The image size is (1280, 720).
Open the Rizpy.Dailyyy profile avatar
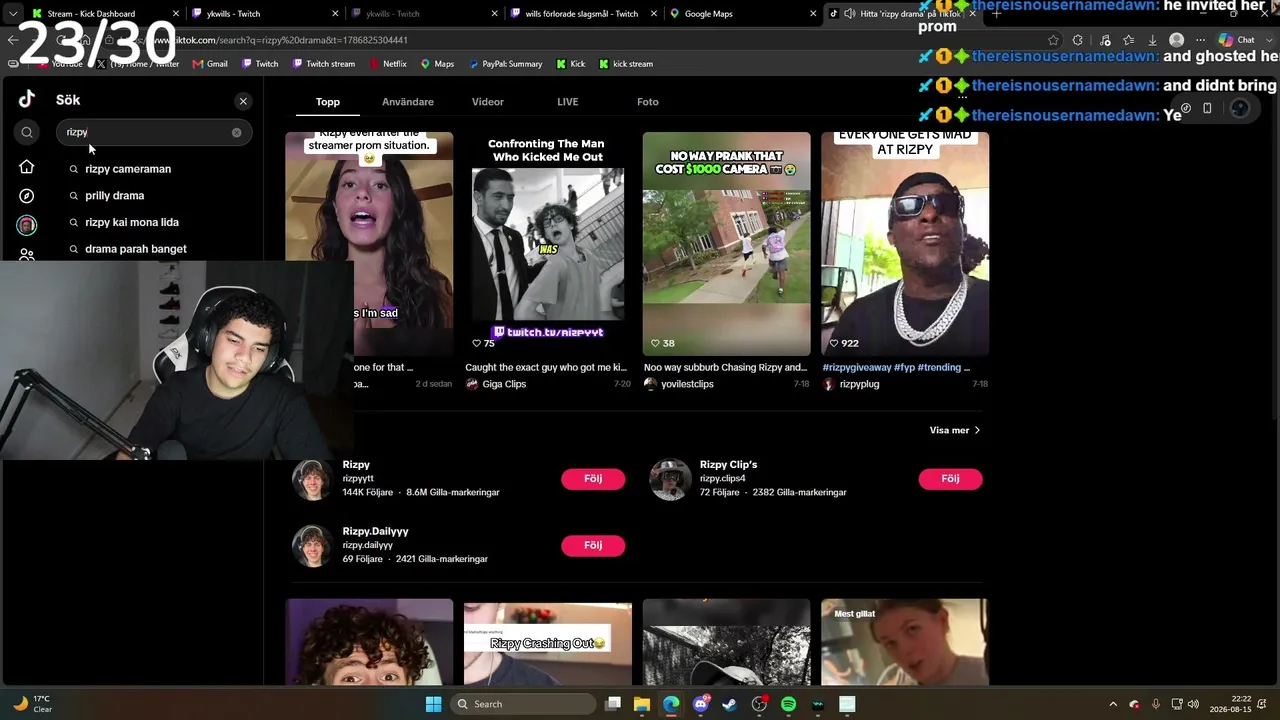click(x=312, y=546)
